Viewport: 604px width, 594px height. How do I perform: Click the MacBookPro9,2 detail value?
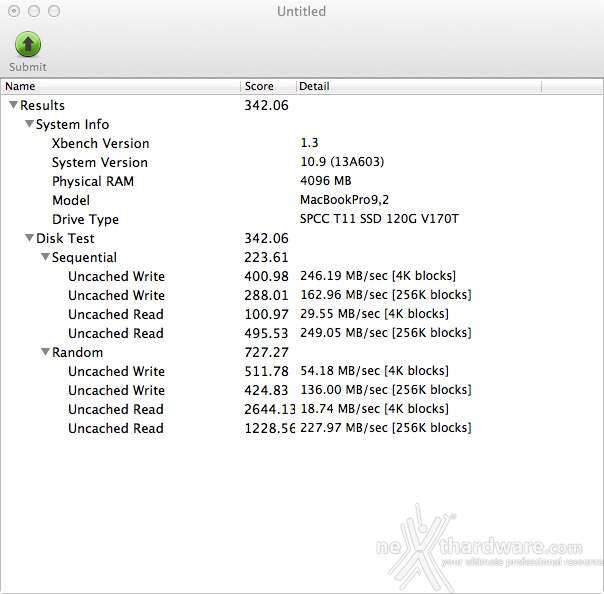tap(344, 200)
